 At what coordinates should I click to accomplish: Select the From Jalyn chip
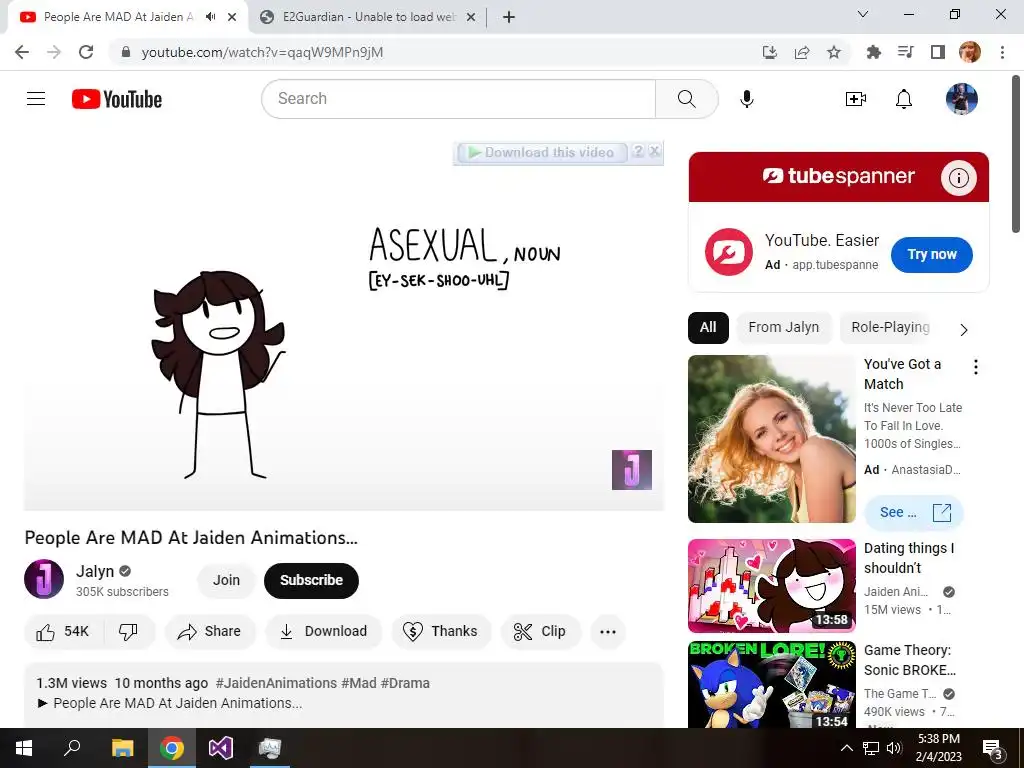pyautogui.click(x=784, y=327)
